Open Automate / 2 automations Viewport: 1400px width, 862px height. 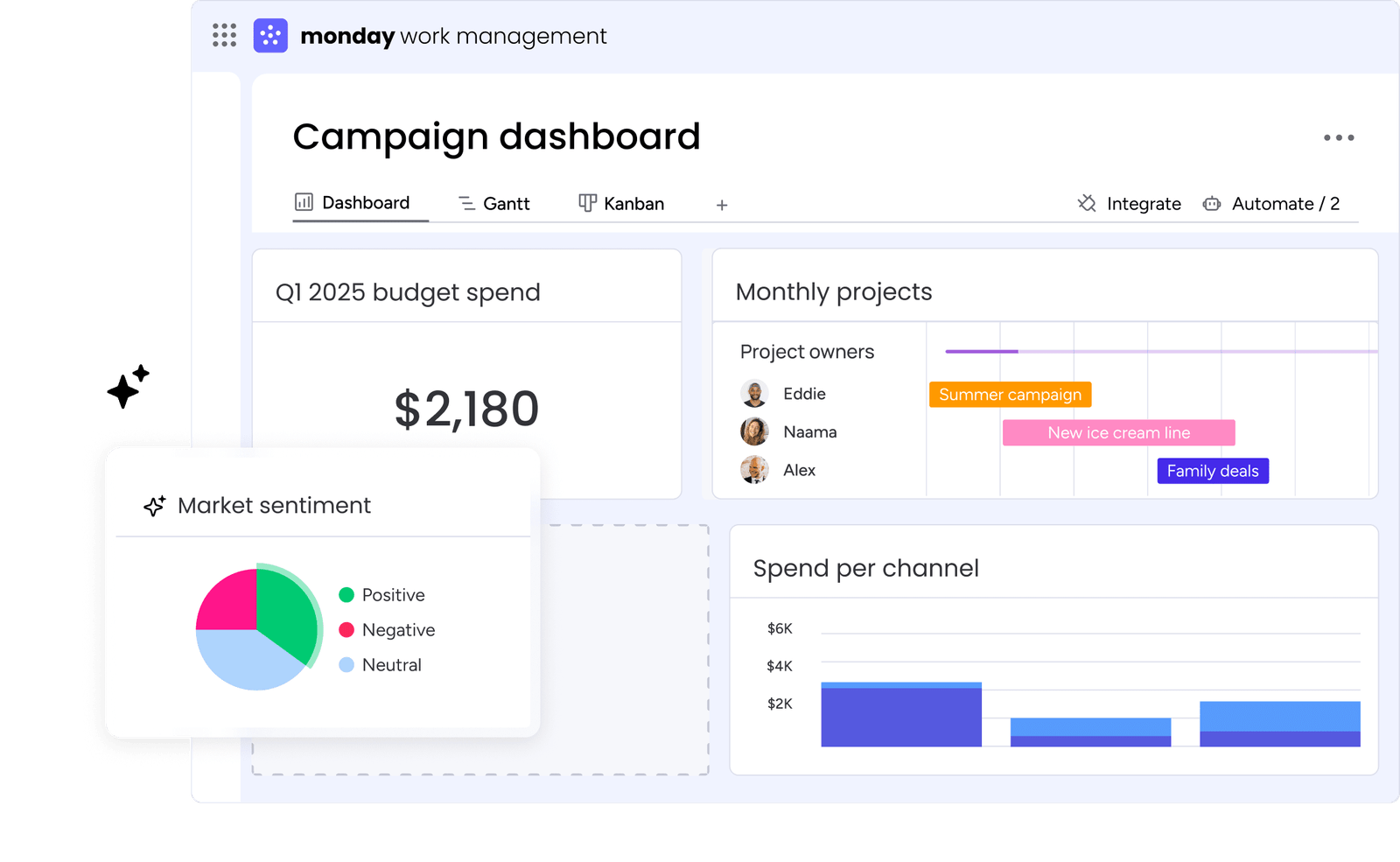pos(1284,204)
